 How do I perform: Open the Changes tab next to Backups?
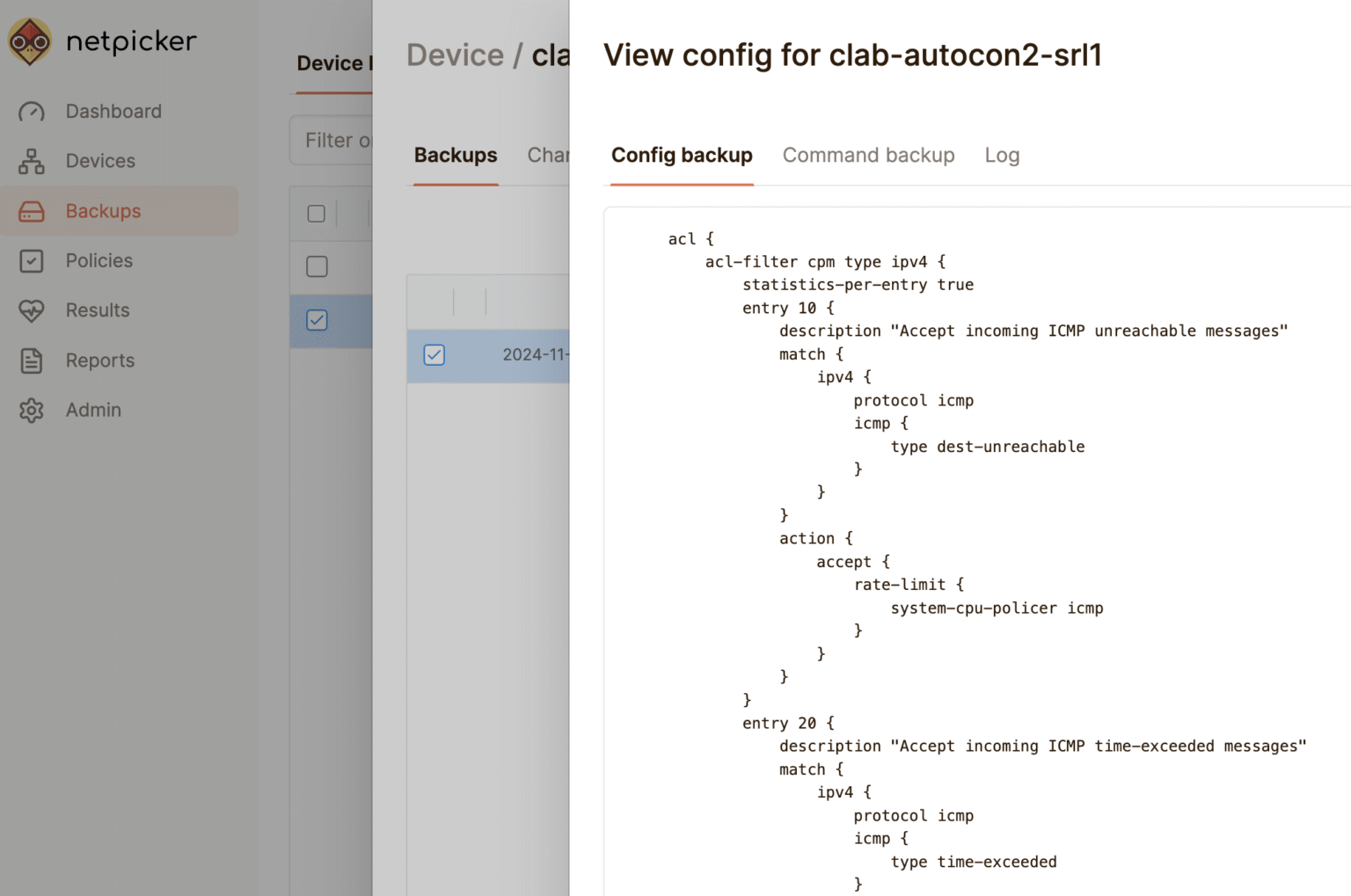550,155
